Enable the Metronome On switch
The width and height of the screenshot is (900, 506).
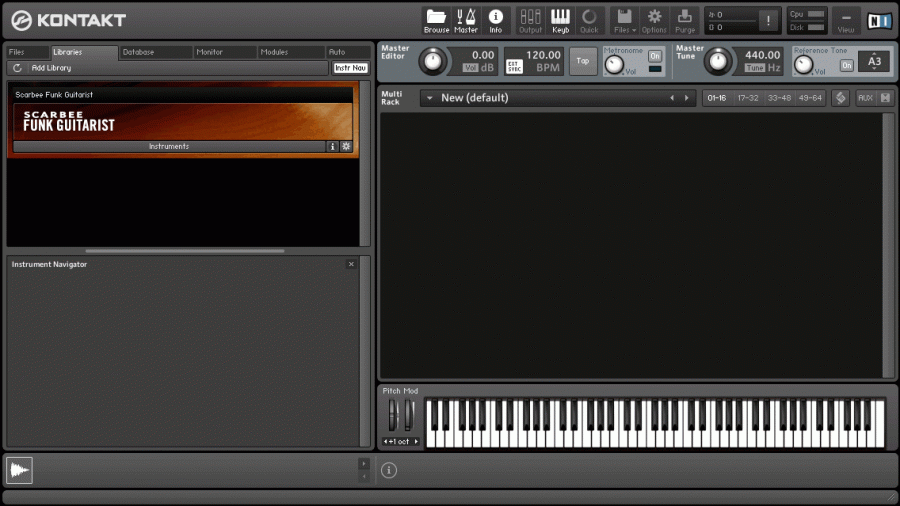tap(655, 56)
